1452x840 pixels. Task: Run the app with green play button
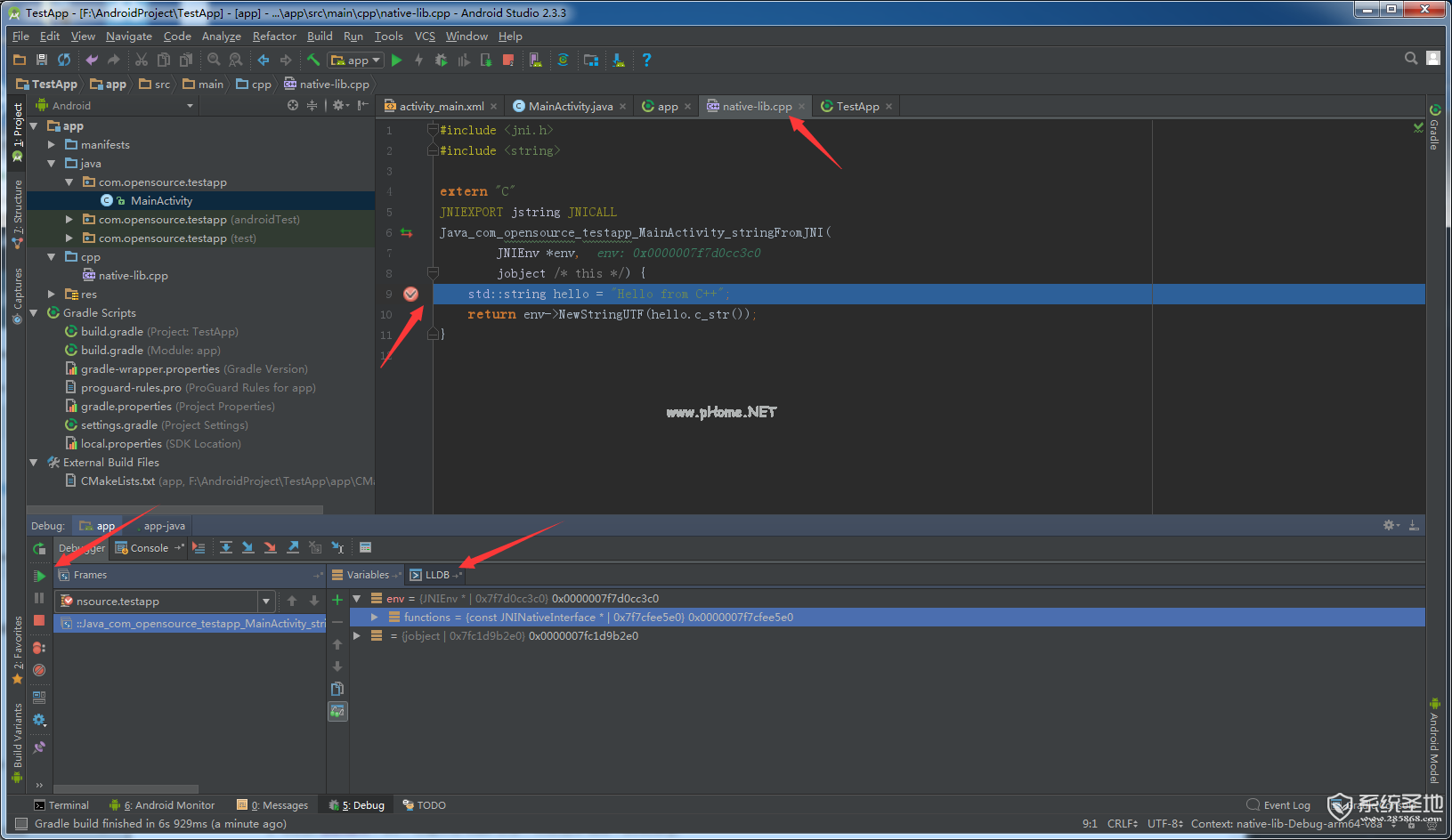[396, 60]
